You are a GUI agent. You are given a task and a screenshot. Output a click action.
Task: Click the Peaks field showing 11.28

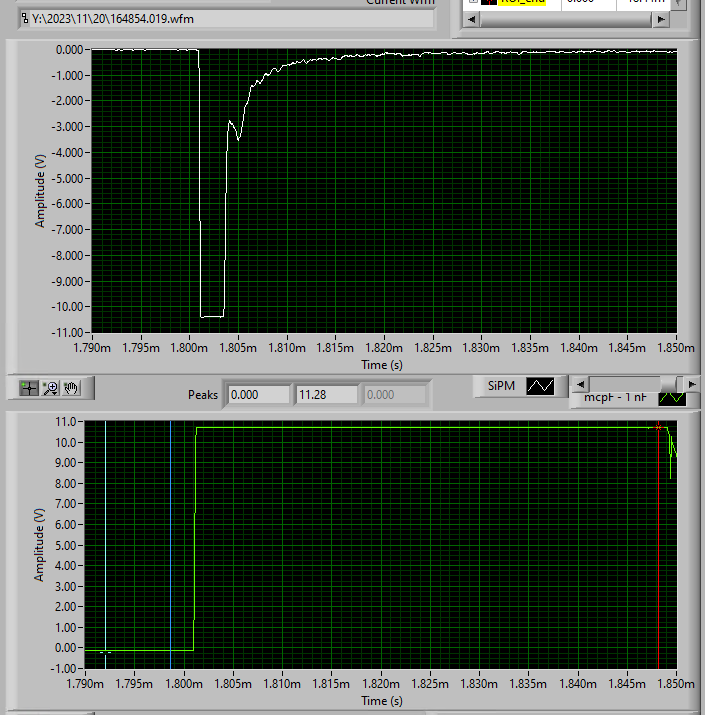coord(327,394)
